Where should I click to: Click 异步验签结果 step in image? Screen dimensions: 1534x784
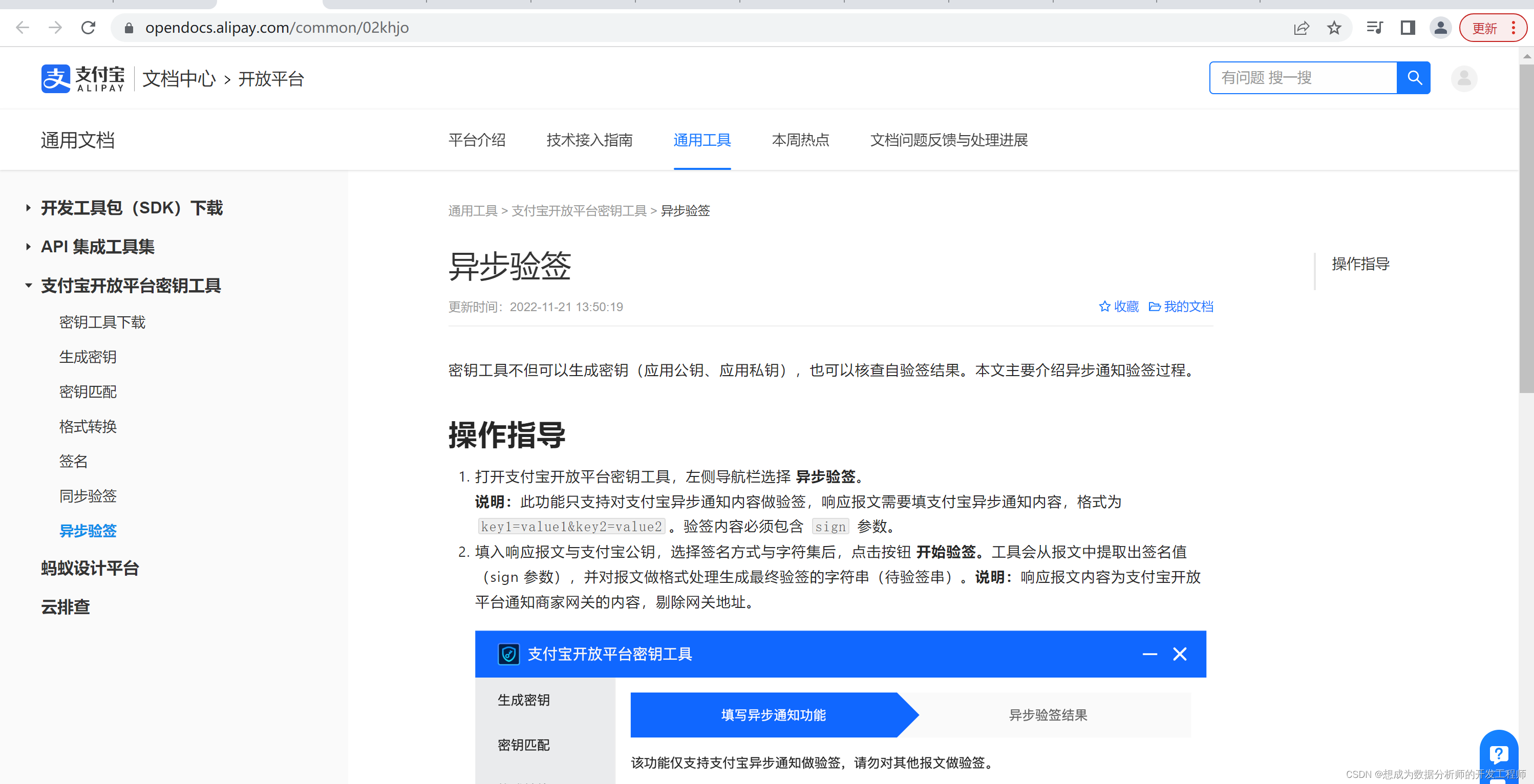pyautogui.click(x=1048, y=715)
